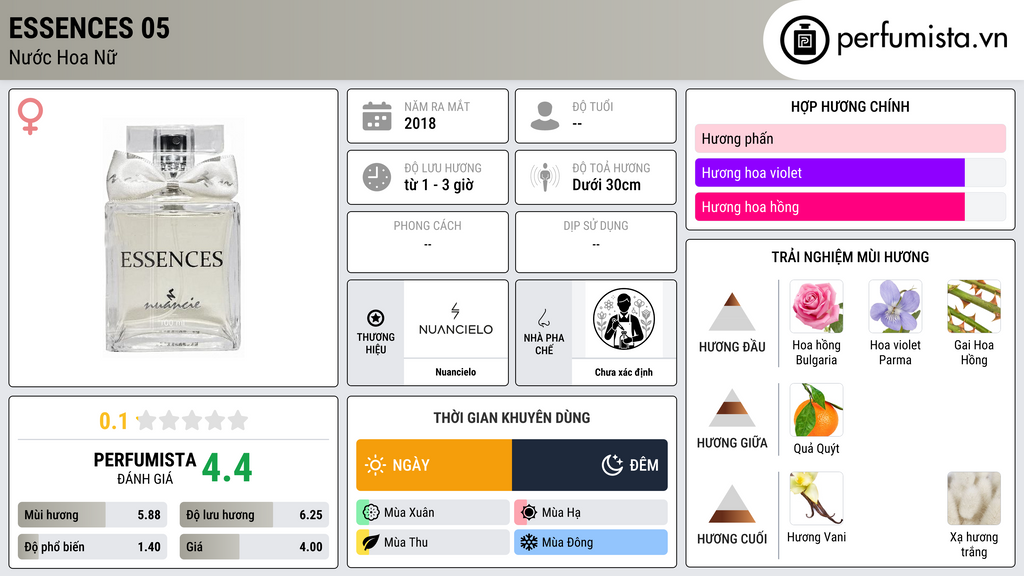The height and width of the screenshot is (576, 1024).
Task: Click the Essences perfume bottle photo
Action: click(x=173, y=238)
